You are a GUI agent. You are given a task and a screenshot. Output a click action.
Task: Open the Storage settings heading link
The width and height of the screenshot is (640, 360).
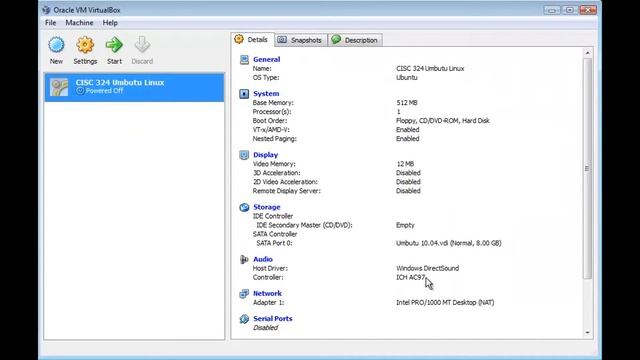267,207
